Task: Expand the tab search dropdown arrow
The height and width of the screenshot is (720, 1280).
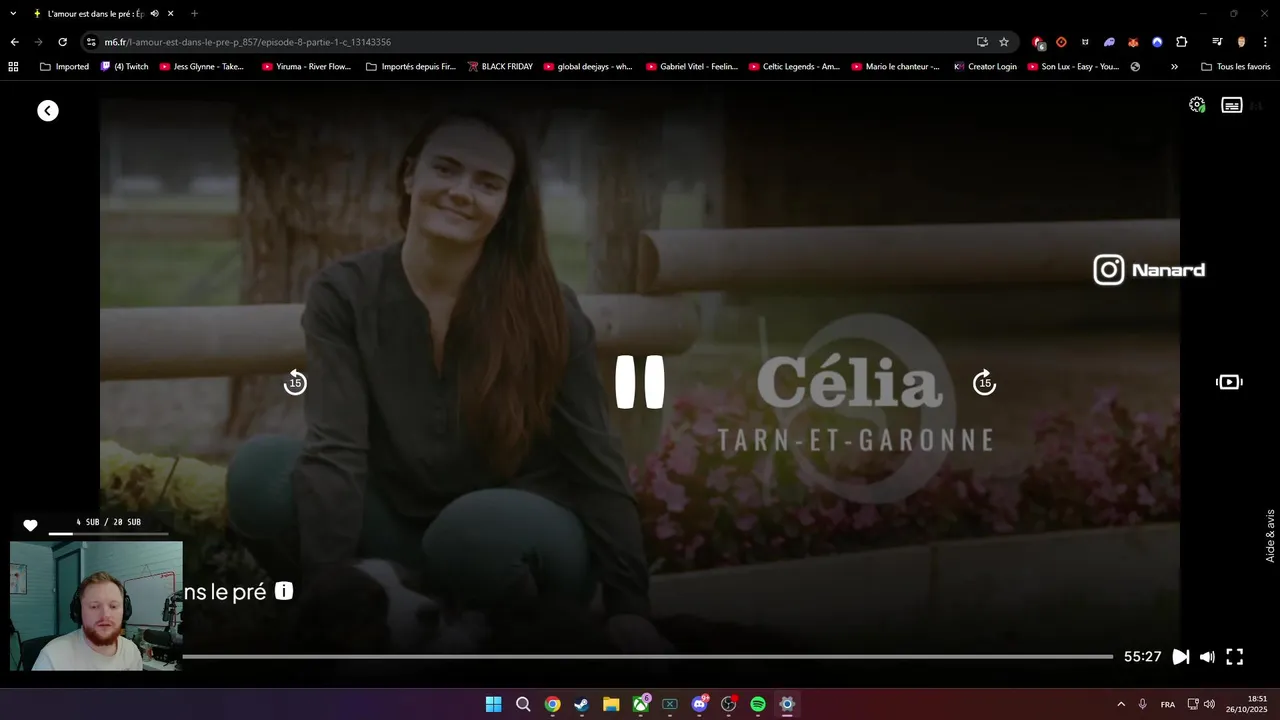Action: click(13, 14)
